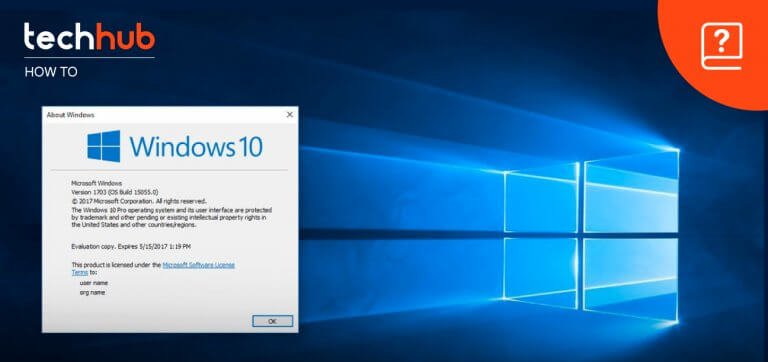Click the "HOW TO" label under techhub
This screenshot has width=768, height=362.
click(51, 72)
